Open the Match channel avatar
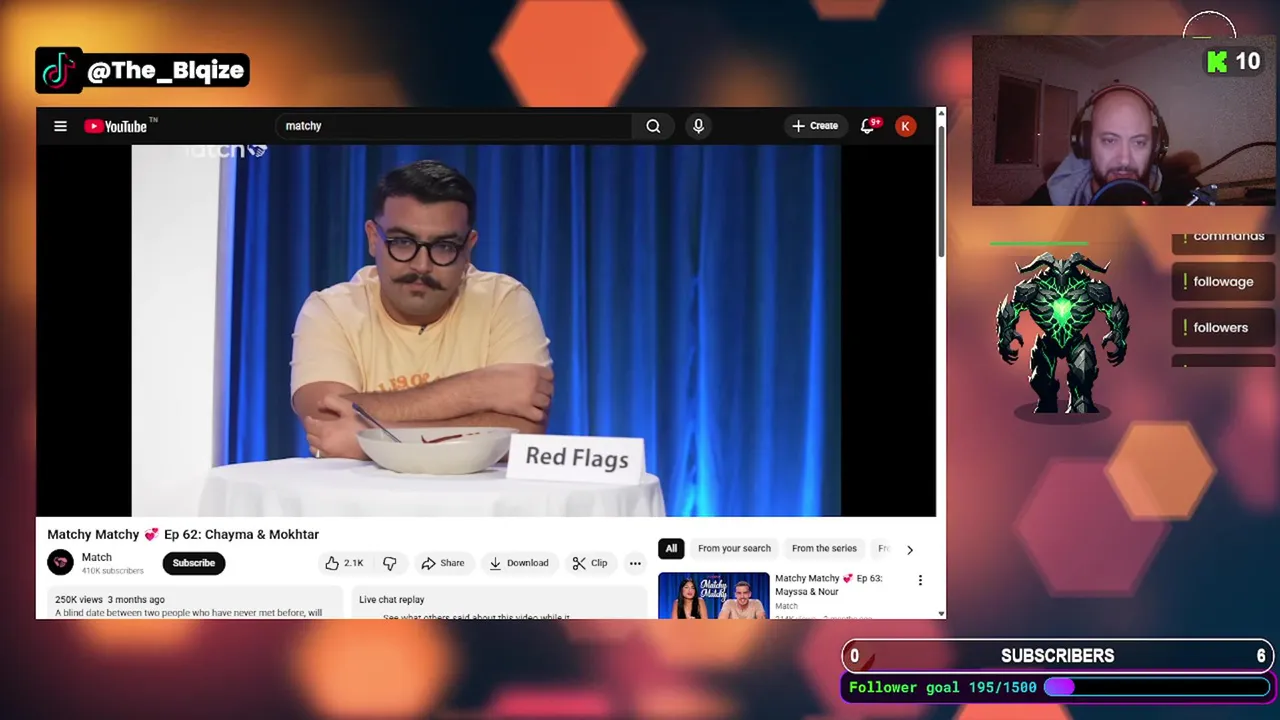The height and width of the screenshot is (720, 1280). [60, 563]
